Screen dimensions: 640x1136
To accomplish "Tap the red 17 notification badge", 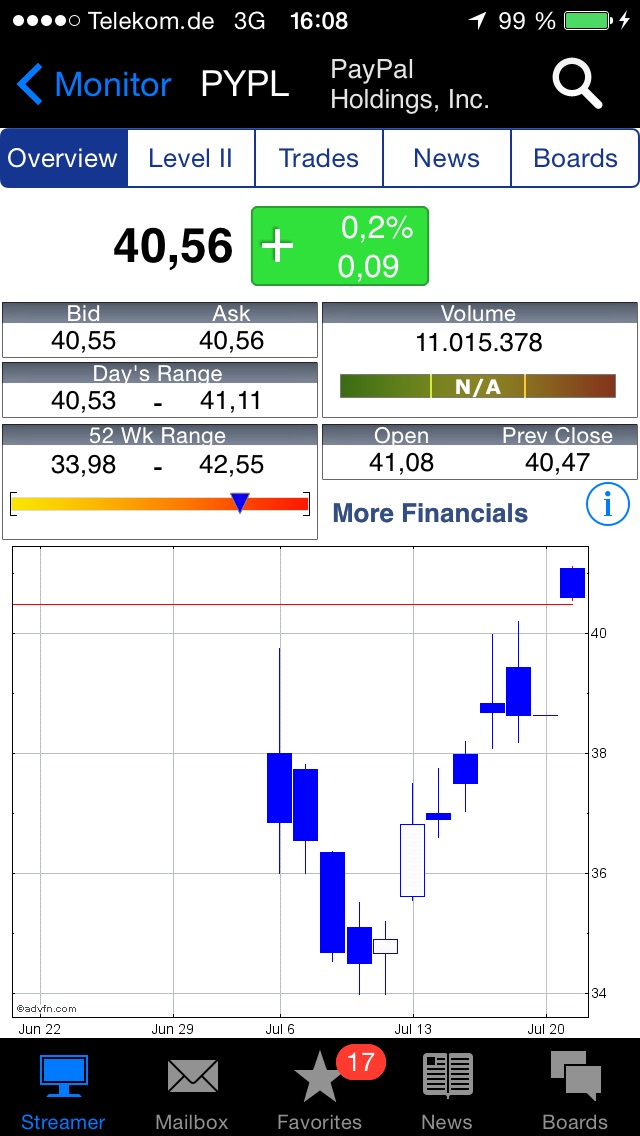I will (360, 1061).
